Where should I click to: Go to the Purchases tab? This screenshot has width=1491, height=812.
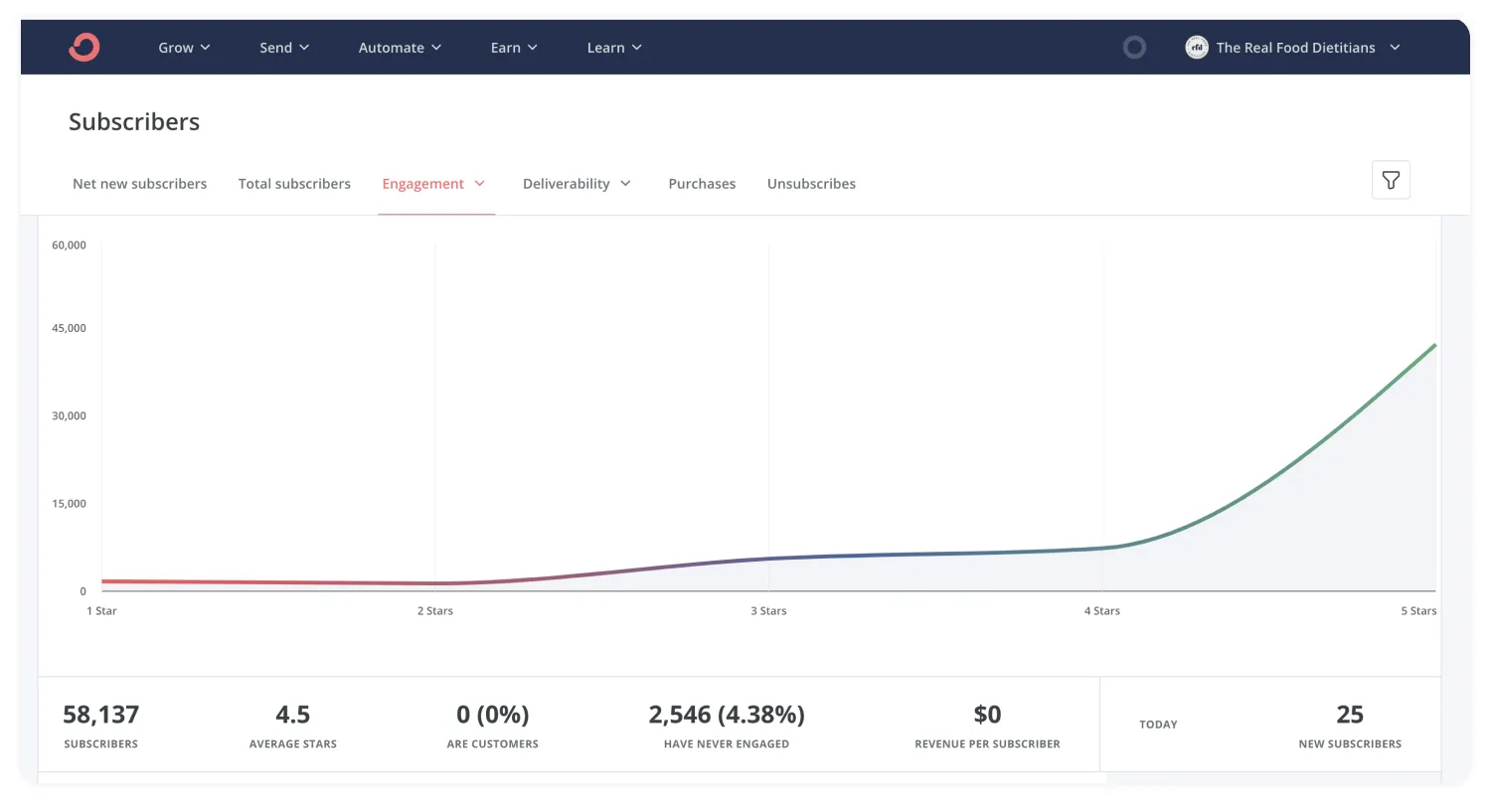pyautogui.click(x=702, y=184)
